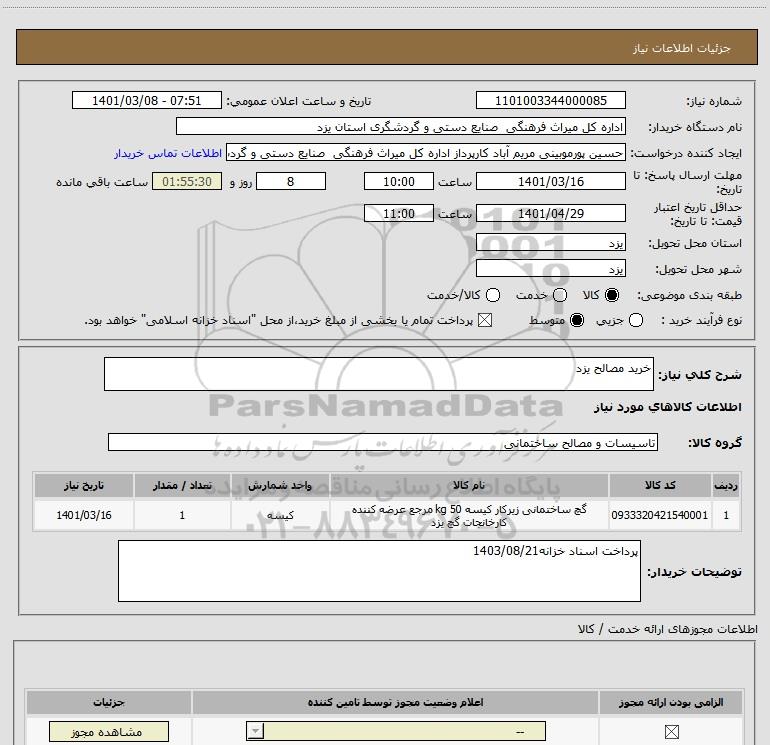
Task: Select the جزیی purchase type radio
Action: [x=636, y=321]
